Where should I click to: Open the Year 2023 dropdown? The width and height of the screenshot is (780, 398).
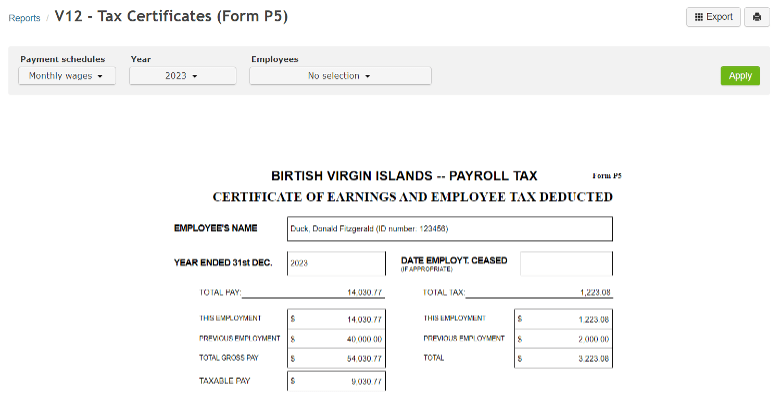pos(183,76)
